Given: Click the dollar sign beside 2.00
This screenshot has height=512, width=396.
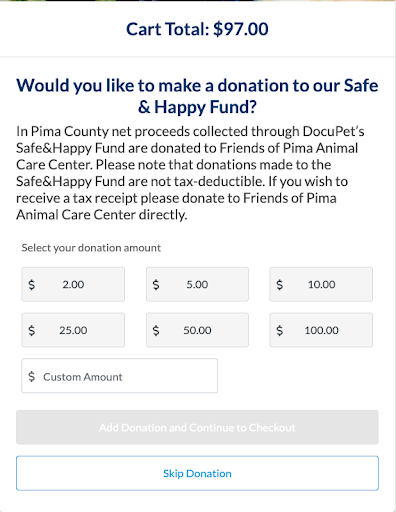Looking at the screenshot, I should 32,285.
